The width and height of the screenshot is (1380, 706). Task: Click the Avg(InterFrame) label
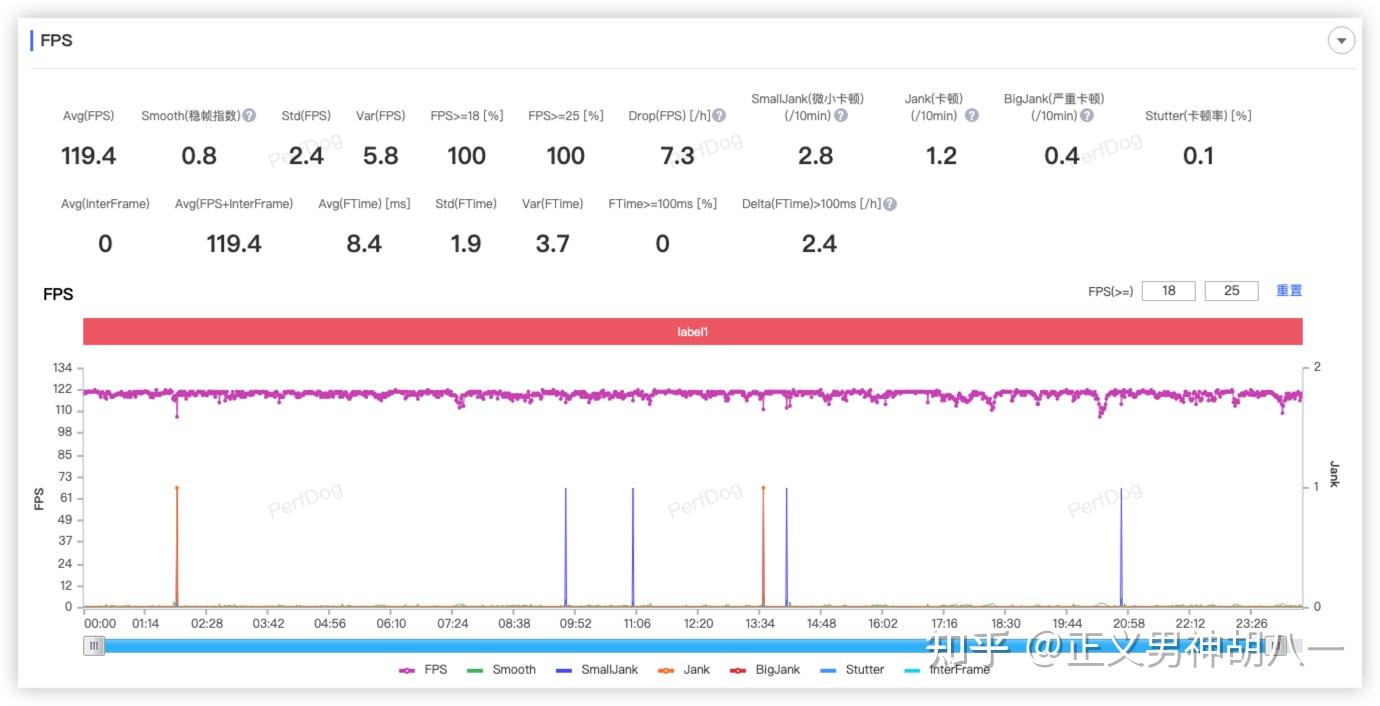(105, 204)
